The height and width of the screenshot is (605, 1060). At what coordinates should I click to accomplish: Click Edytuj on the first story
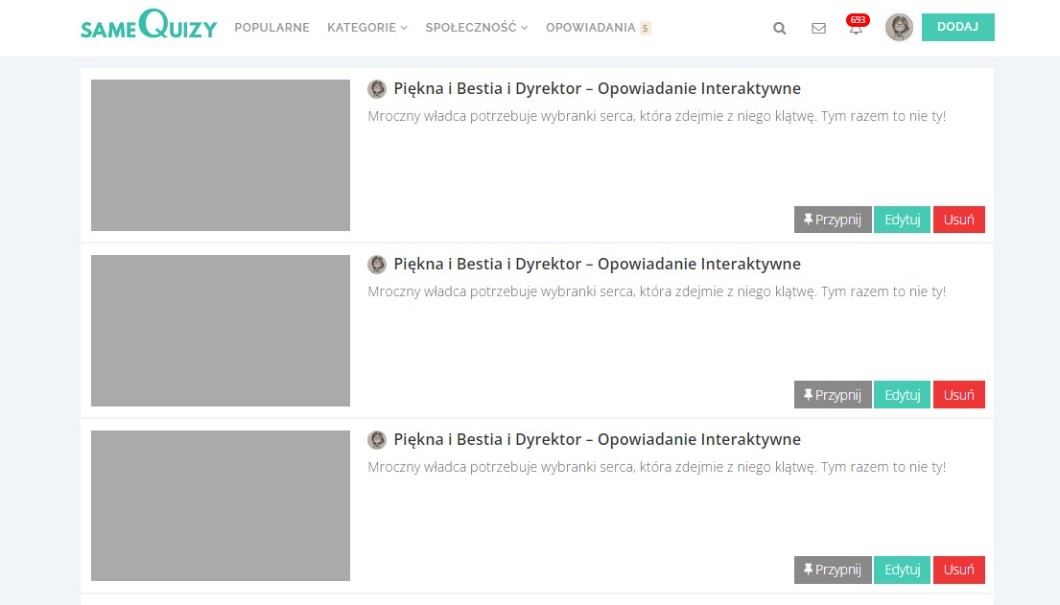point(902,220)
